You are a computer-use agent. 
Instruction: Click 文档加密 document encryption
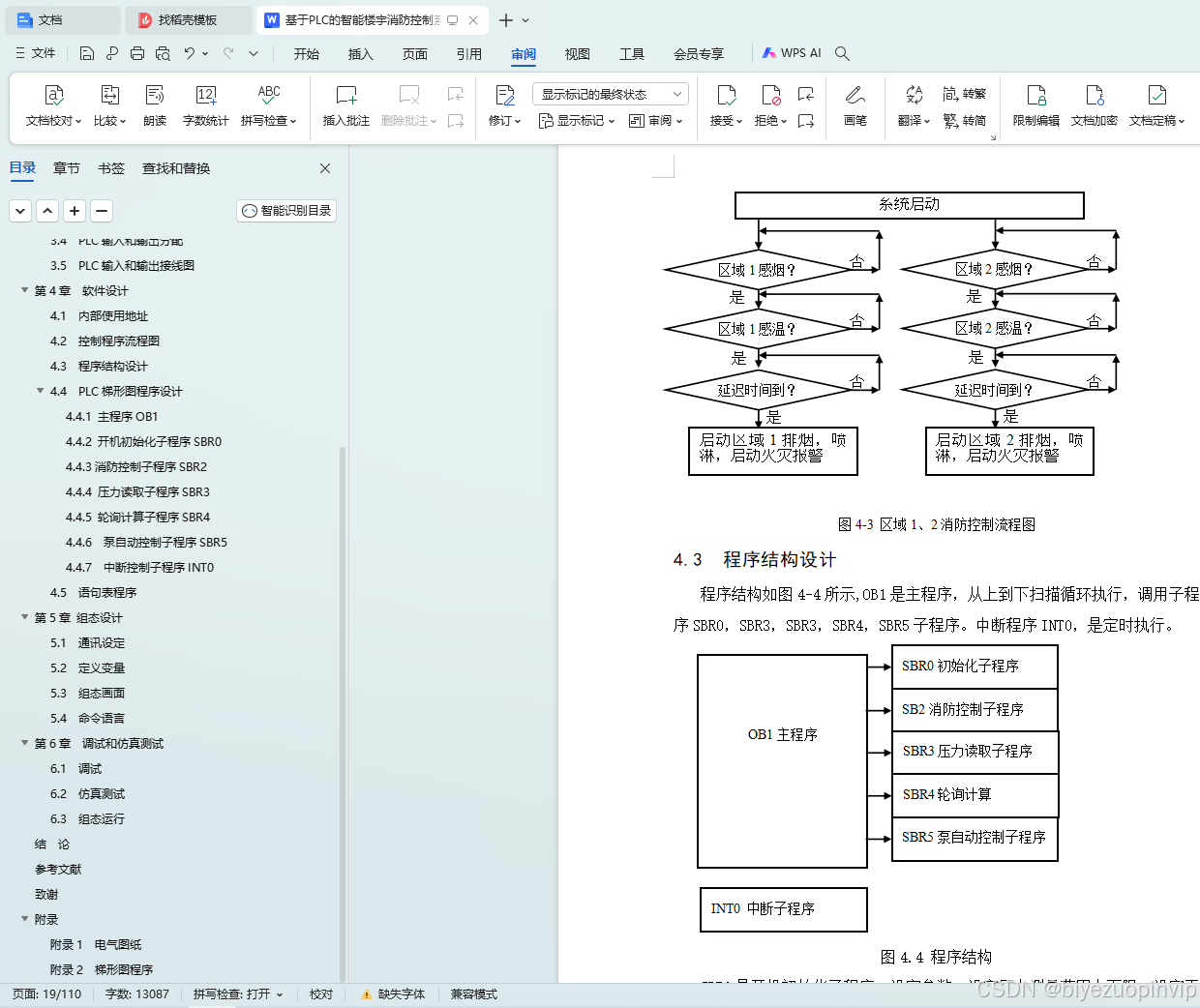1094,106
